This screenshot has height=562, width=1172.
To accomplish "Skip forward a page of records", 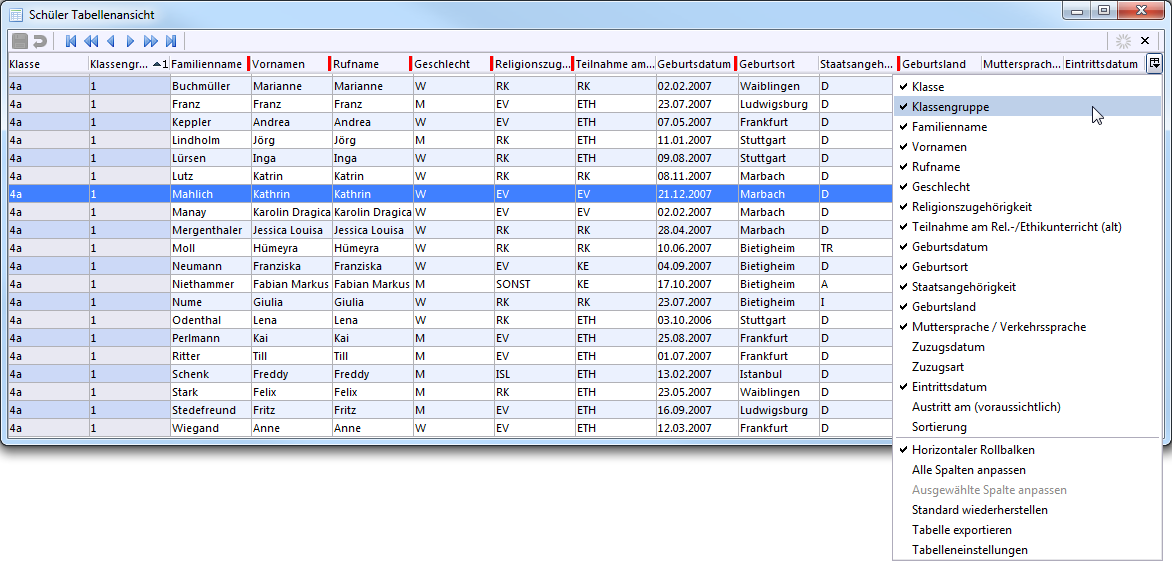I will point(150,41).
